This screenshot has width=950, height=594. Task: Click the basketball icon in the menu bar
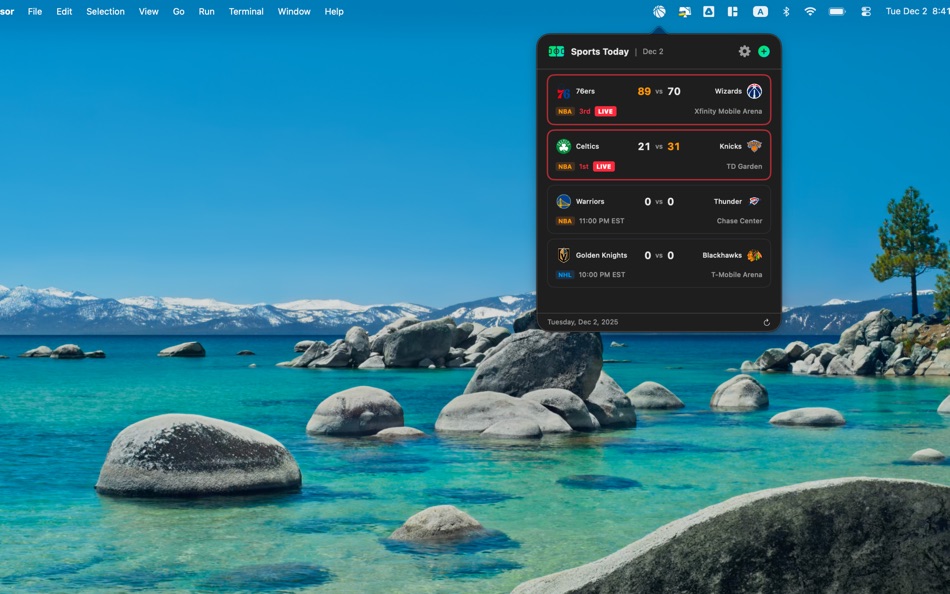pos(658,11)
